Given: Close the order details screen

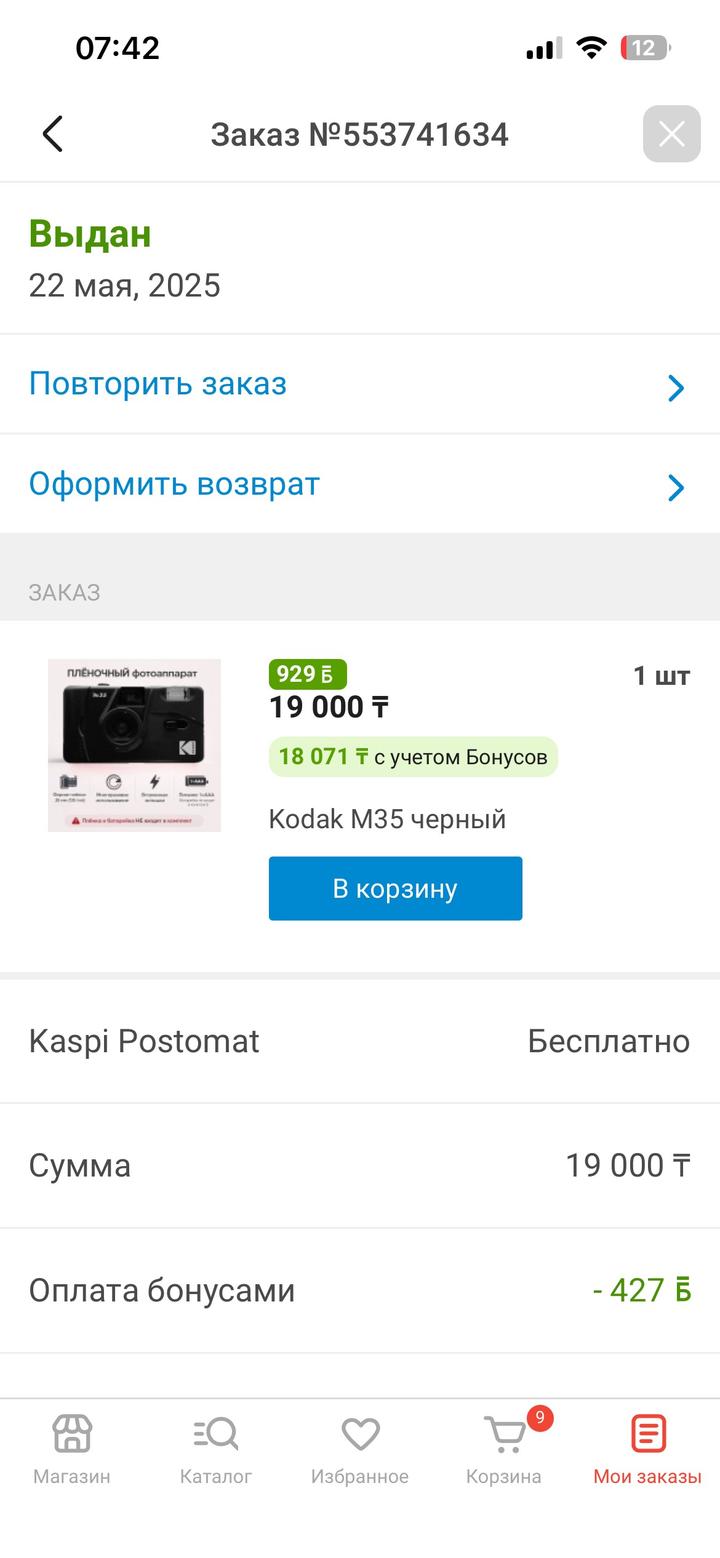Looking at the screenshot, I should pyautogui.click(x=671, y=134).
